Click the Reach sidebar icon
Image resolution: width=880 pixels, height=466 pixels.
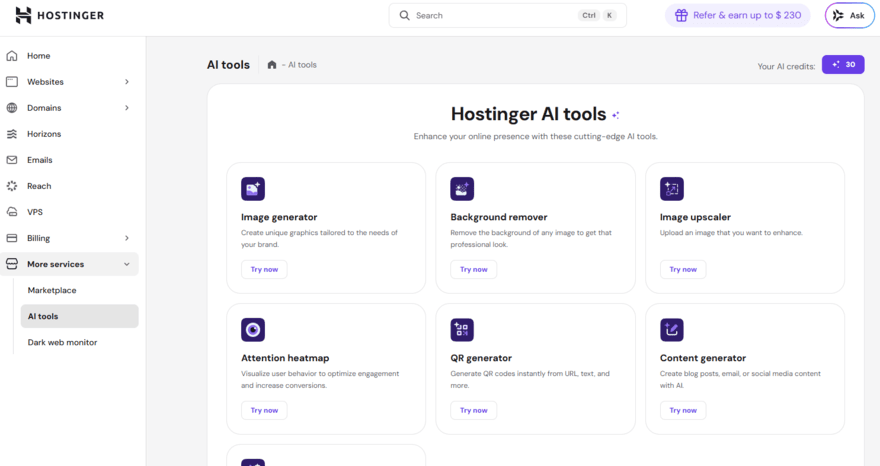[x=12, y=186]
